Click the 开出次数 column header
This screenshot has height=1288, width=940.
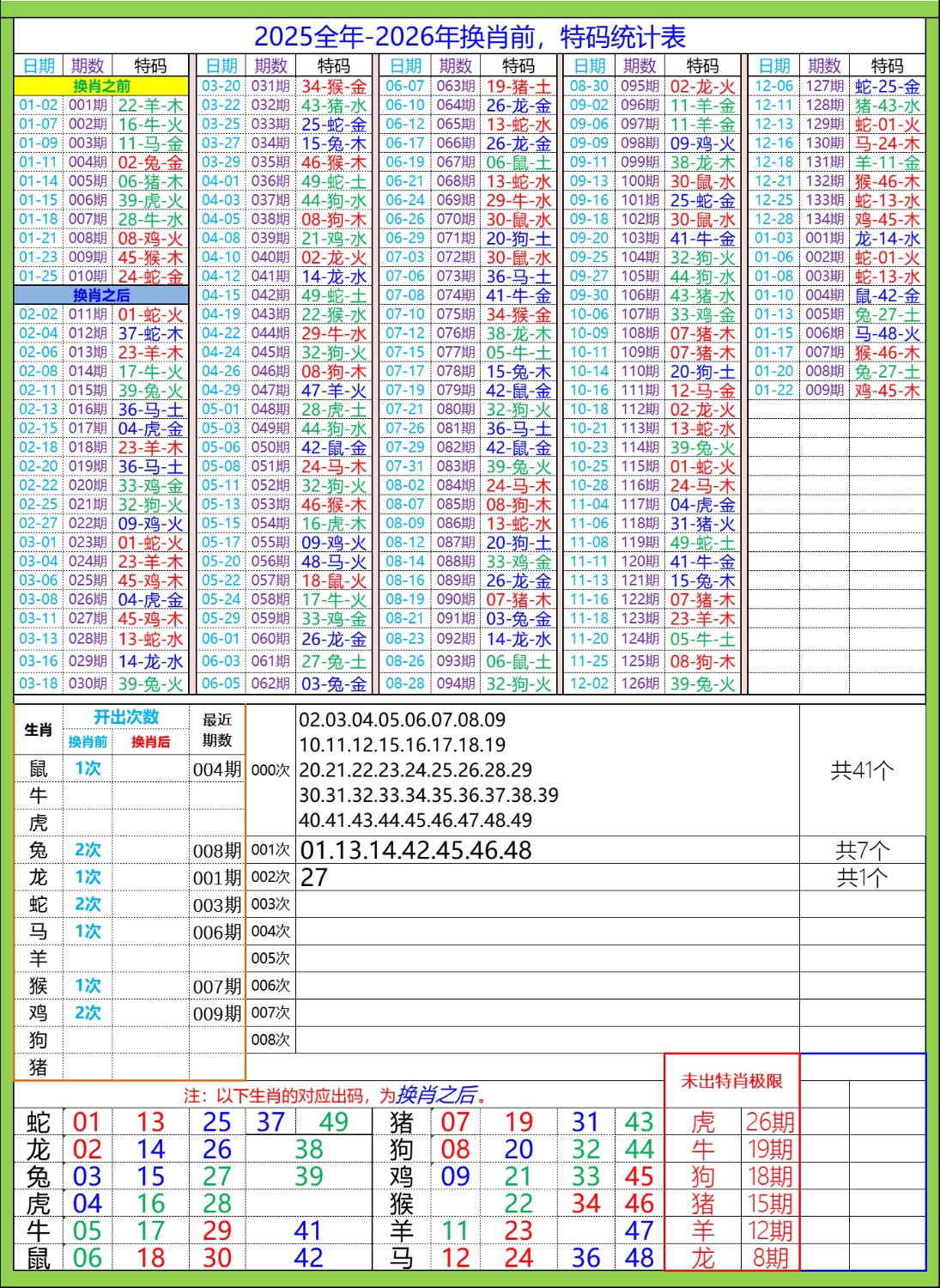[x=126, y=718]
